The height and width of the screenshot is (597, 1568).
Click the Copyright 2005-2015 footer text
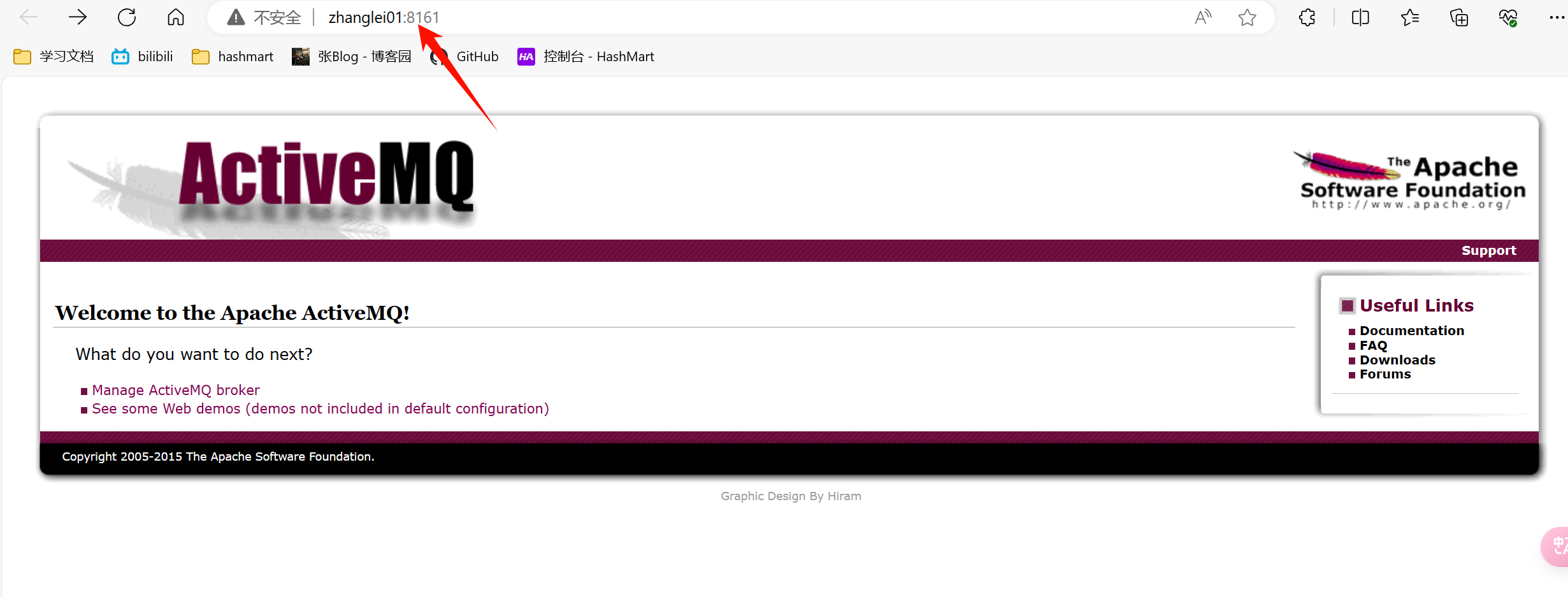[218, 456]
